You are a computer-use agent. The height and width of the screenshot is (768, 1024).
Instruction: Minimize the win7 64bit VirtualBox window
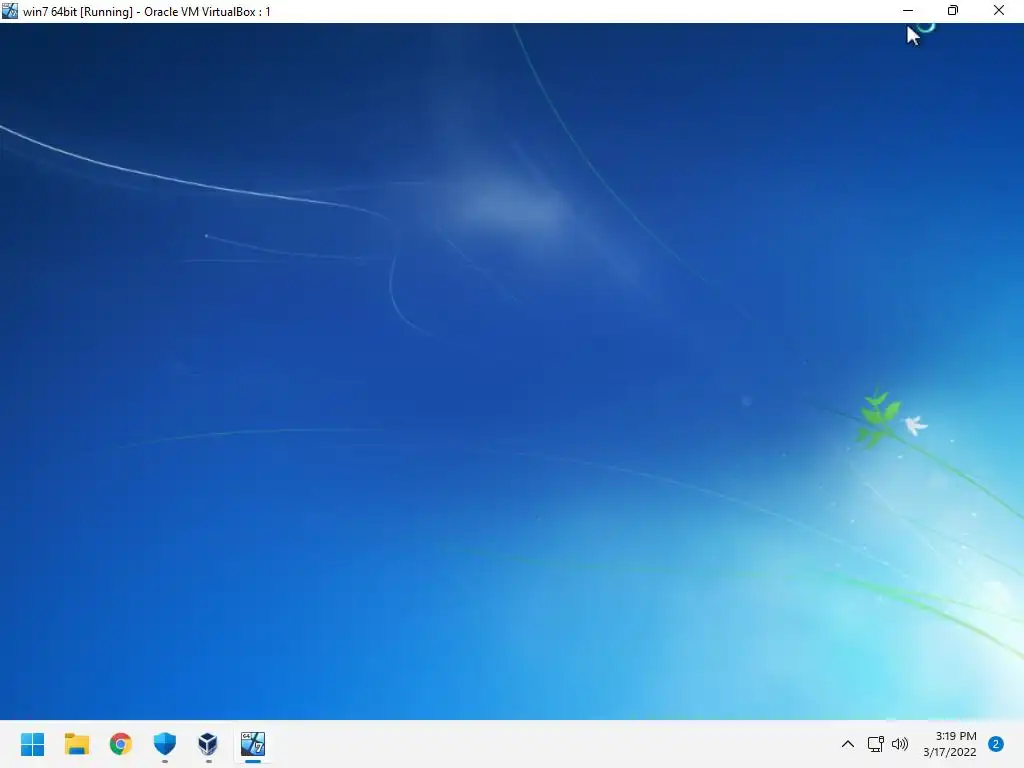(908, 10)
